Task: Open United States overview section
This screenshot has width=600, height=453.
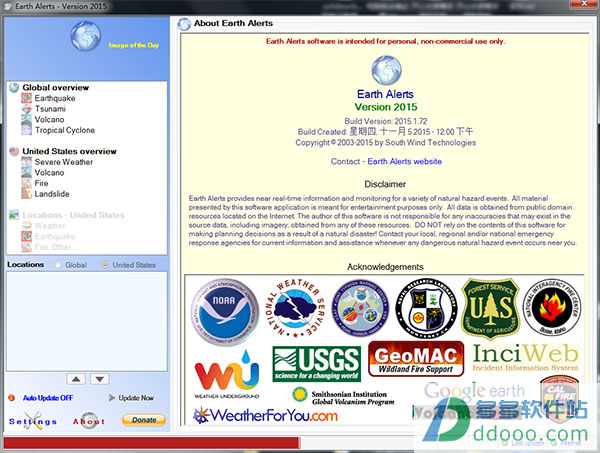Action: pos(69,151)
